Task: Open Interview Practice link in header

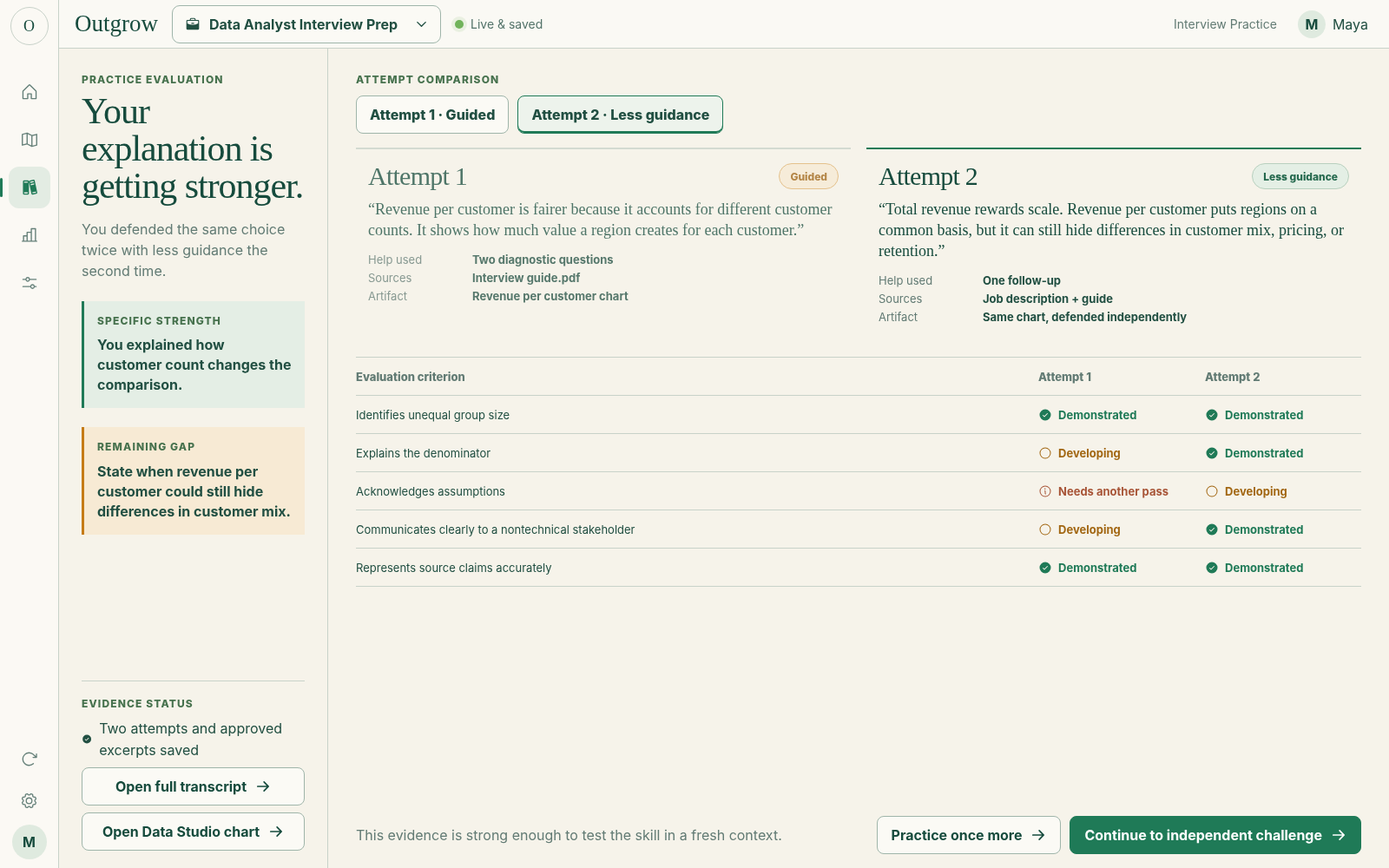Action: [1225, 24]
